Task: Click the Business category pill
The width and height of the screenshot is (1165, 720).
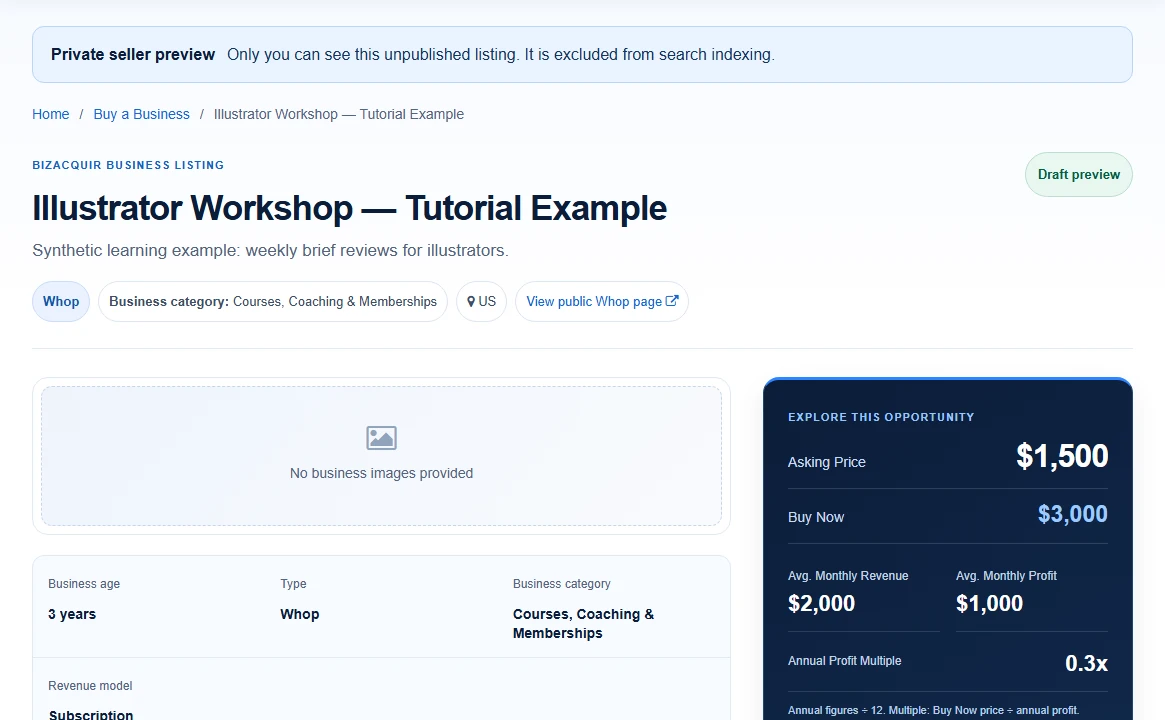Action: point(273,302)
